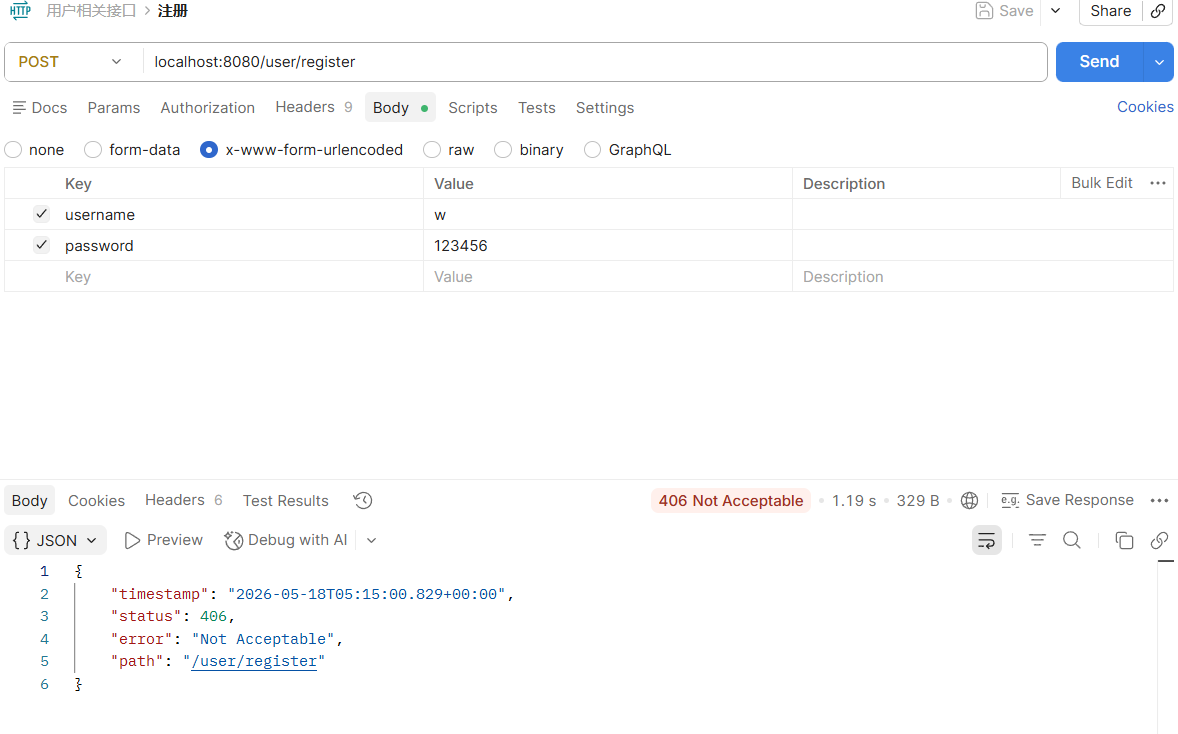Toggle word wrap in response body

tap(986, 540)
